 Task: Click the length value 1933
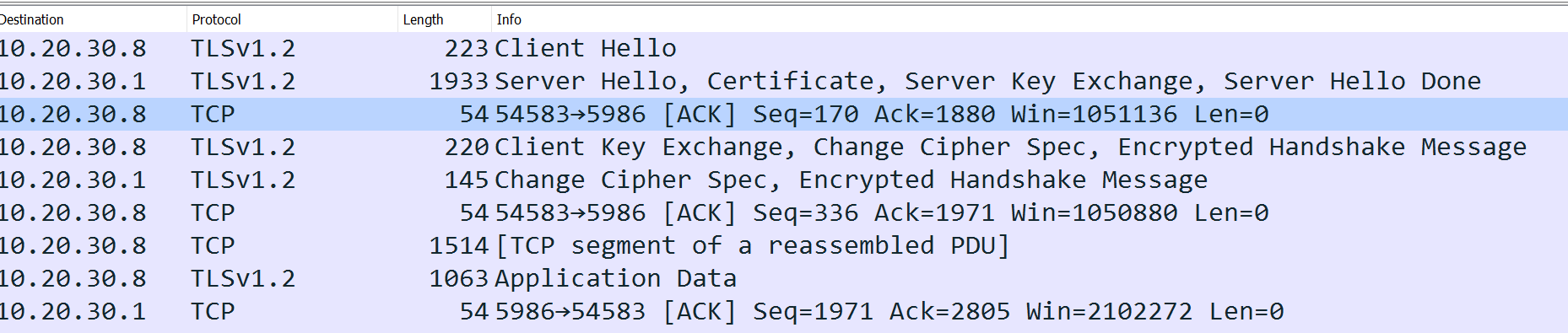458,81
